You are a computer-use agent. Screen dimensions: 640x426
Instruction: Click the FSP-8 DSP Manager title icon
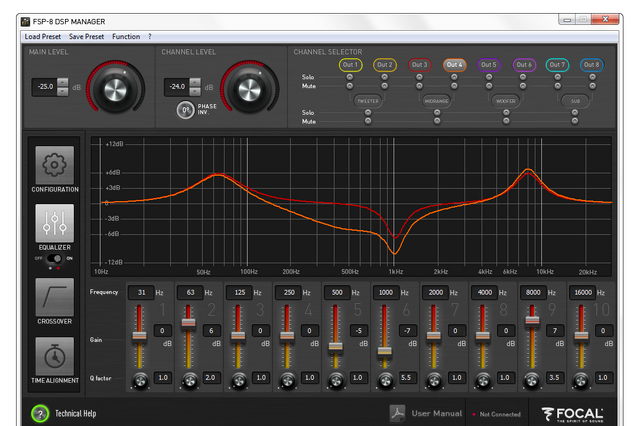pos(25,21)
